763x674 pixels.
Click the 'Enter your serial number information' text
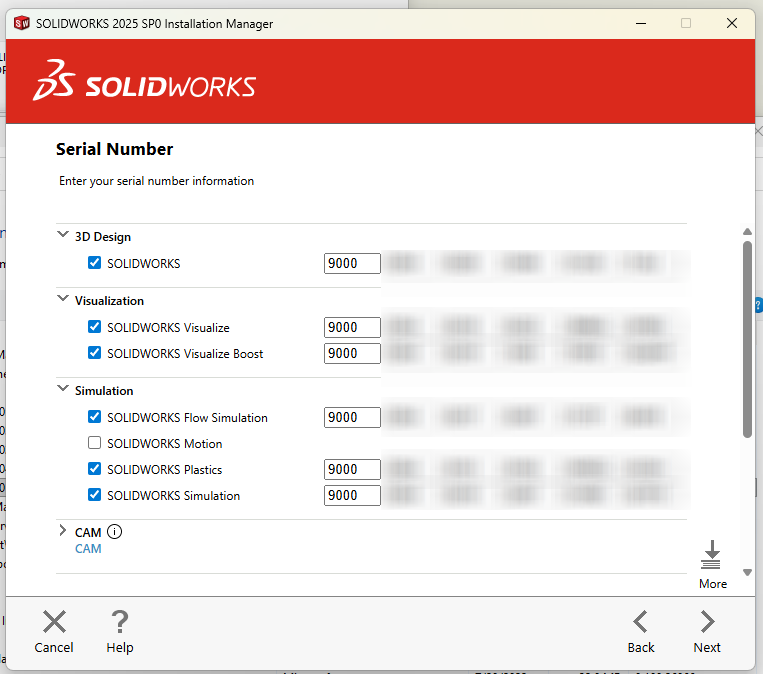(156, 181)
